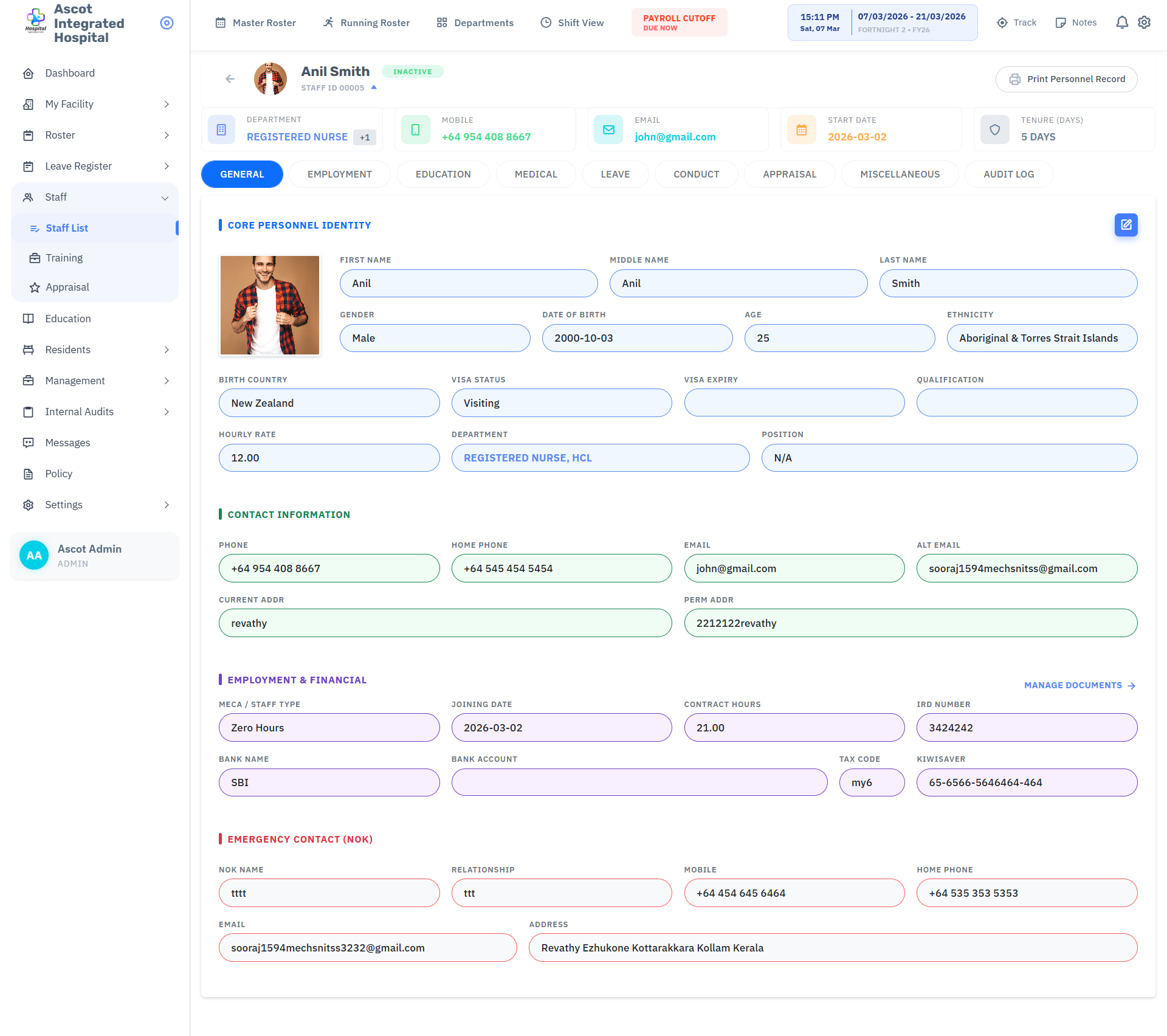Click the edit pencil icon for Core Personnel Identity
The height and width of the screenshot is (1036, 1167).
click(x=1126, y=225)
